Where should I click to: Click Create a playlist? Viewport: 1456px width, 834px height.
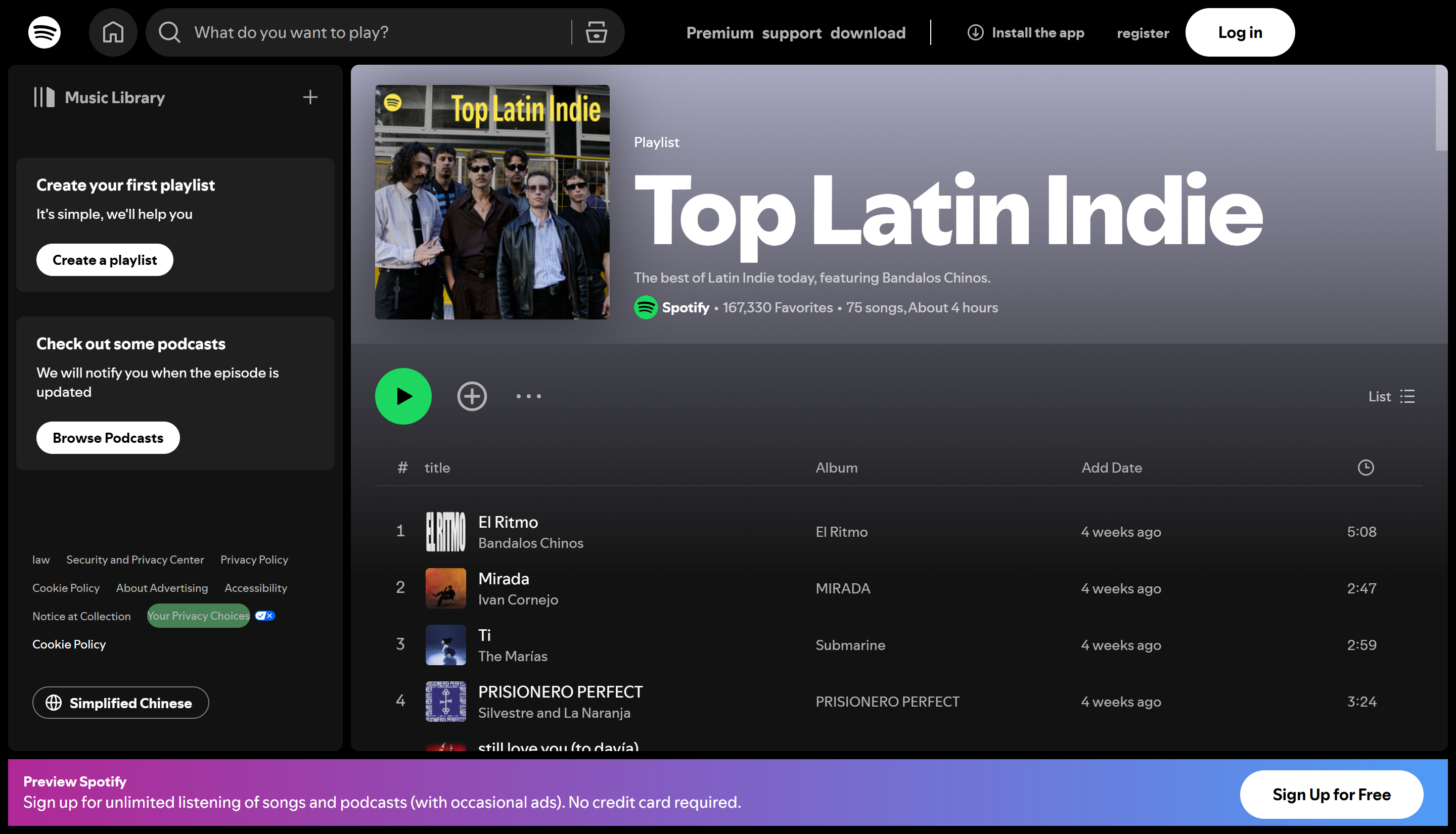(x=104, y=259)
